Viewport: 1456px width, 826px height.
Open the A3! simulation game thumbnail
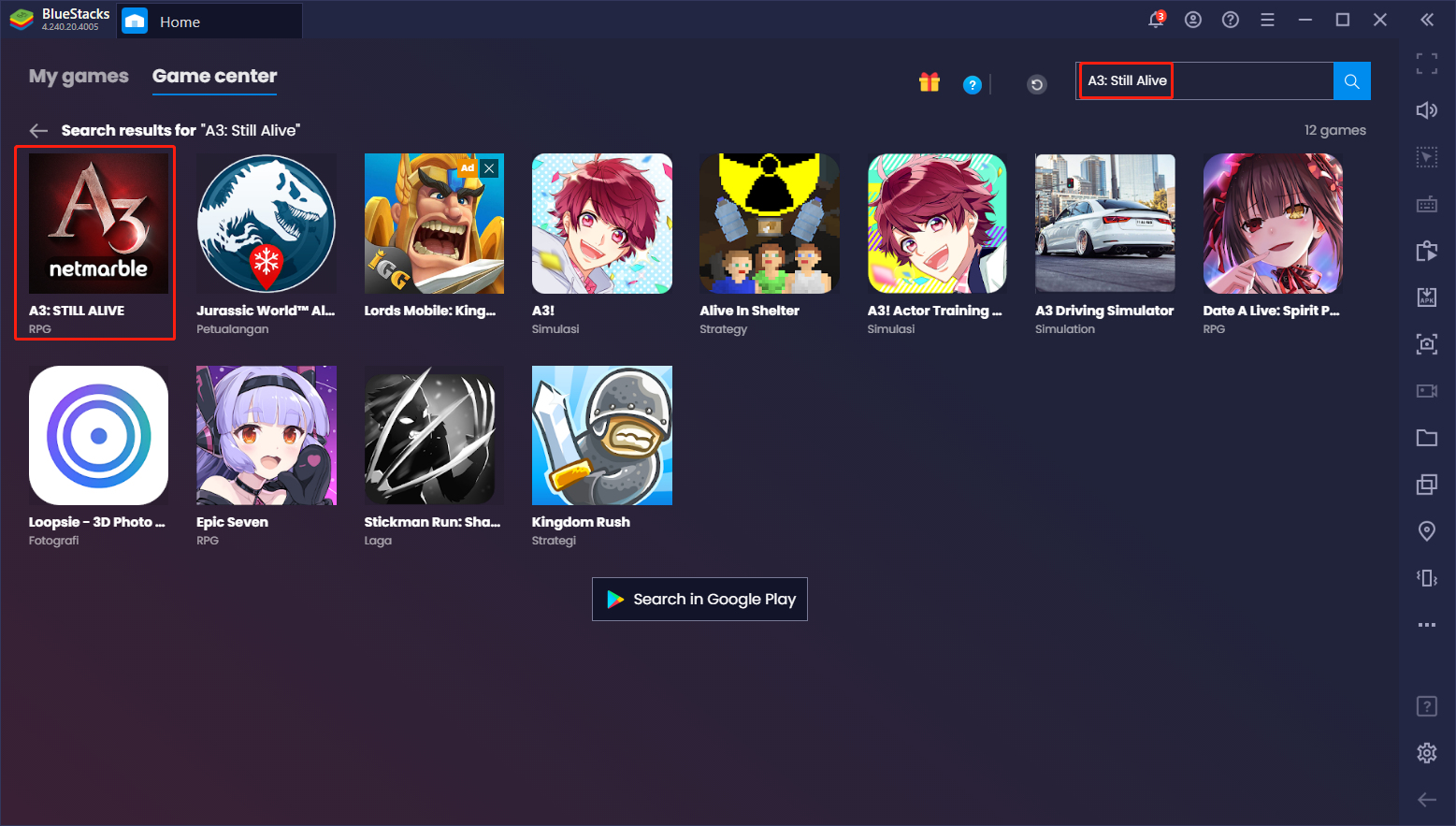coord(602,224)
